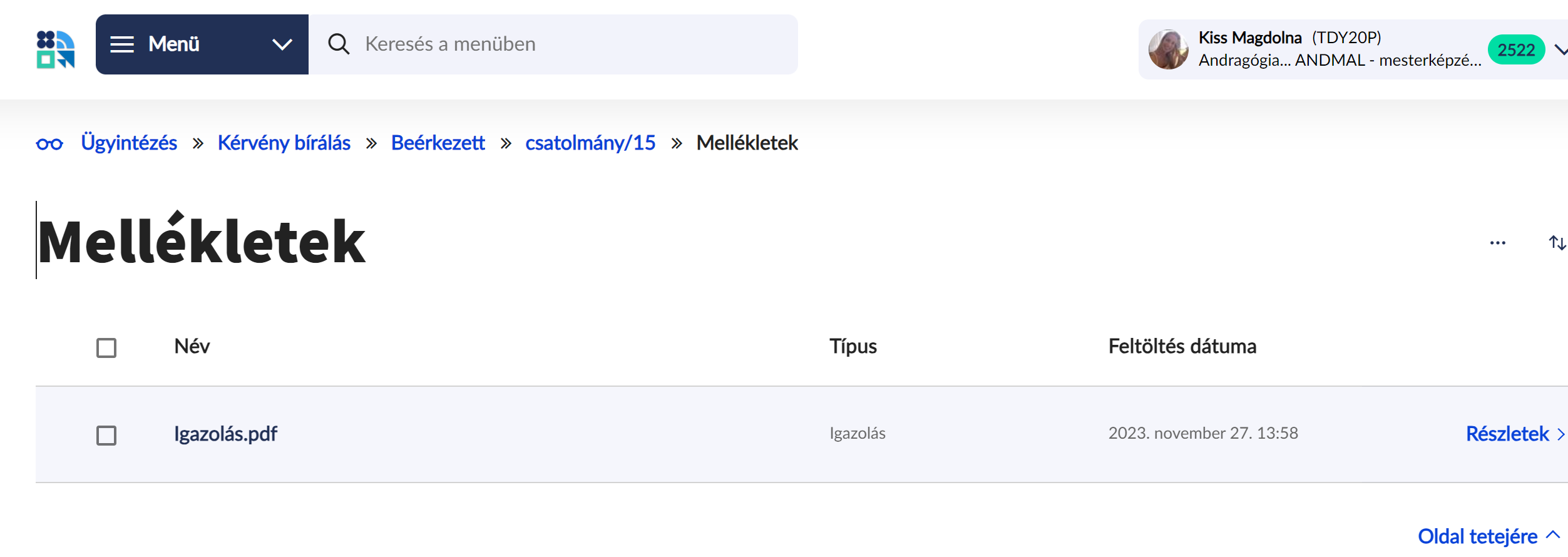Go to Ügyintézés breadcrumb

[129, 143]
